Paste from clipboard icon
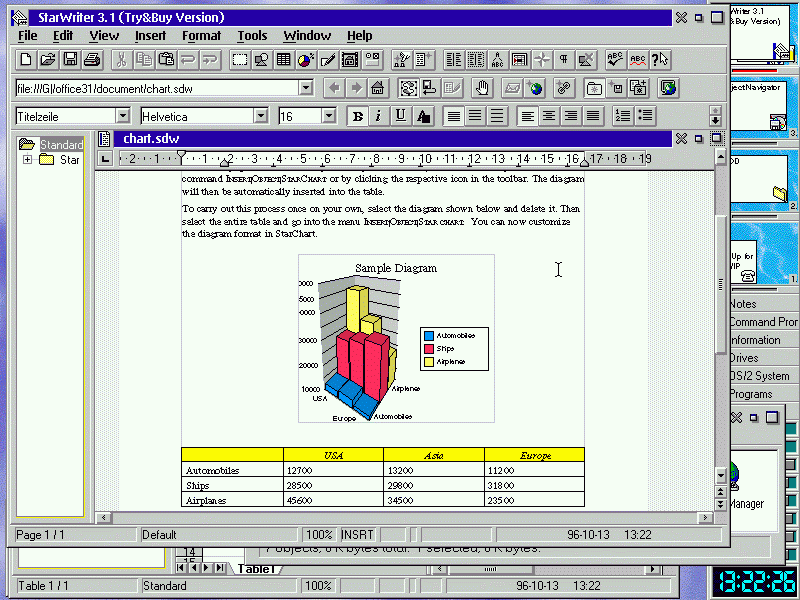Image resolution: width=800 pixels, height=600 pixels. click(166, 60)
